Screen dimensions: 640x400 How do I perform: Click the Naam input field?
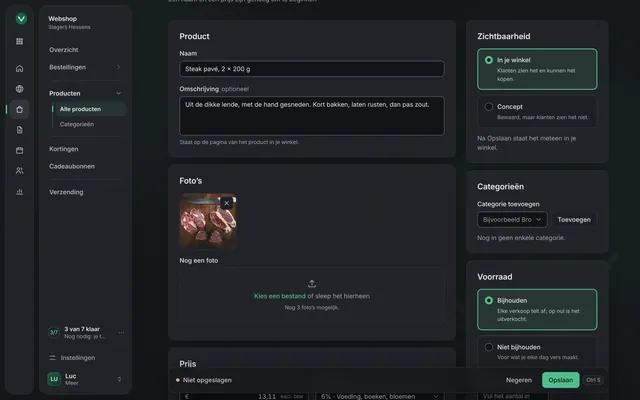pos(312,69)
